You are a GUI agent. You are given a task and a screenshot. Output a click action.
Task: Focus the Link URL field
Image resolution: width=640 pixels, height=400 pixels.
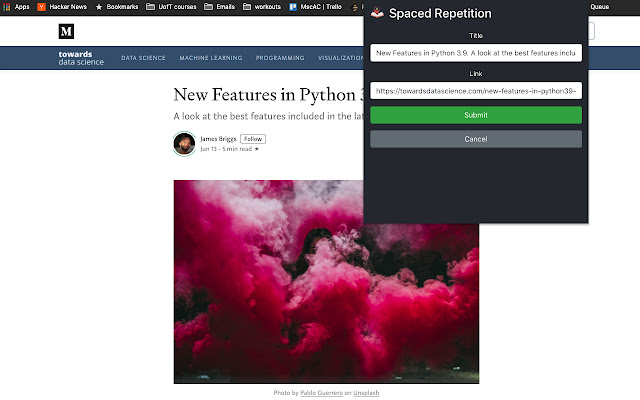(476, 91)
